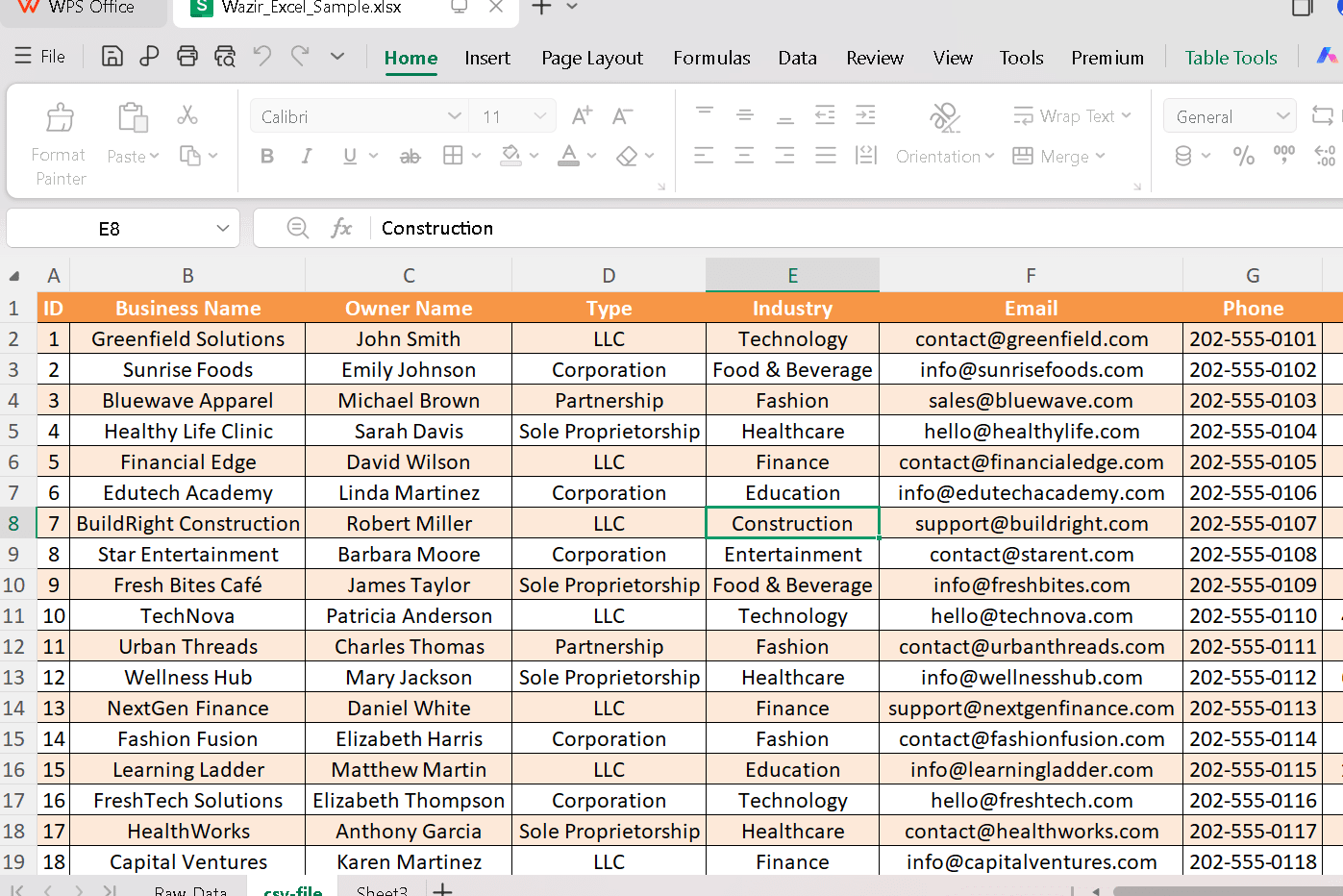Open quick access toolbar customize chevron
Viewport: 1343px width, 896px height.
click(337, 56)
